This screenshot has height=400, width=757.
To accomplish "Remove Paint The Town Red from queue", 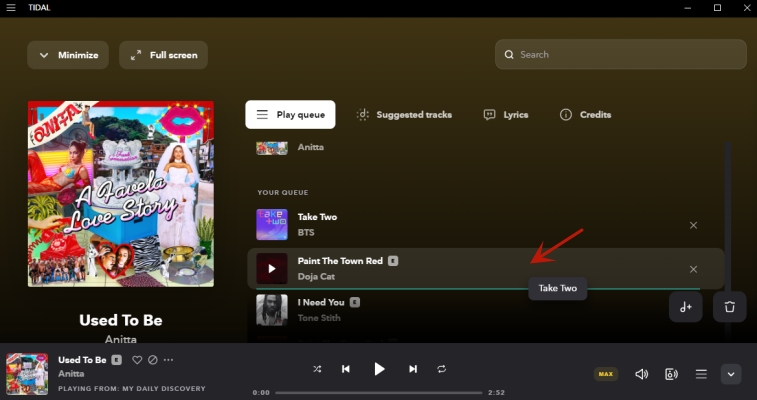I will [x=693, y=269].
